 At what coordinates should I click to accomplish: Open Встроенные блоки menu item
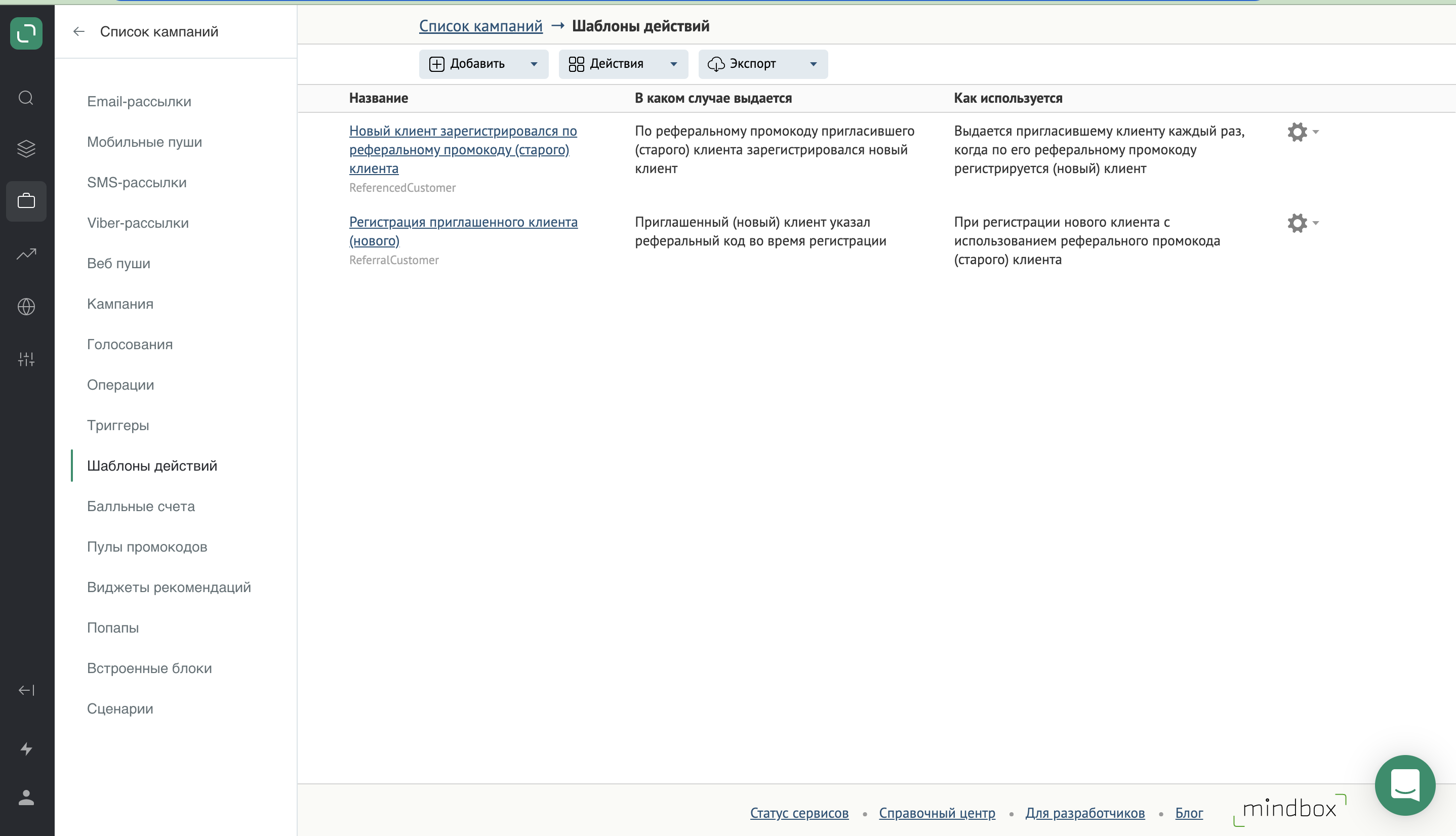(149, 668)
